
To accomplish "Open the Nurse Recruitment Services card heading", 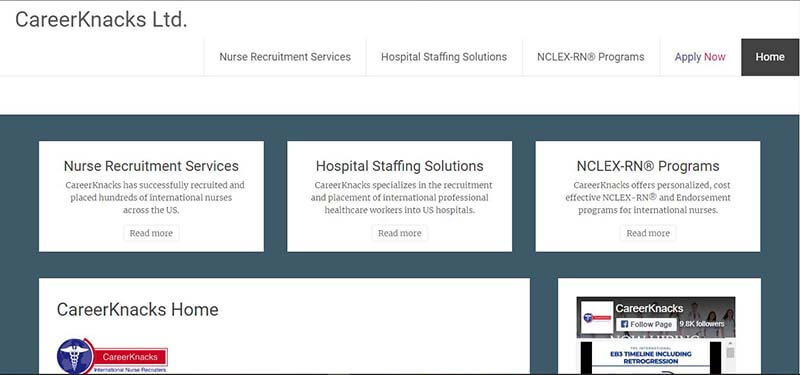I will pos(151,166).
